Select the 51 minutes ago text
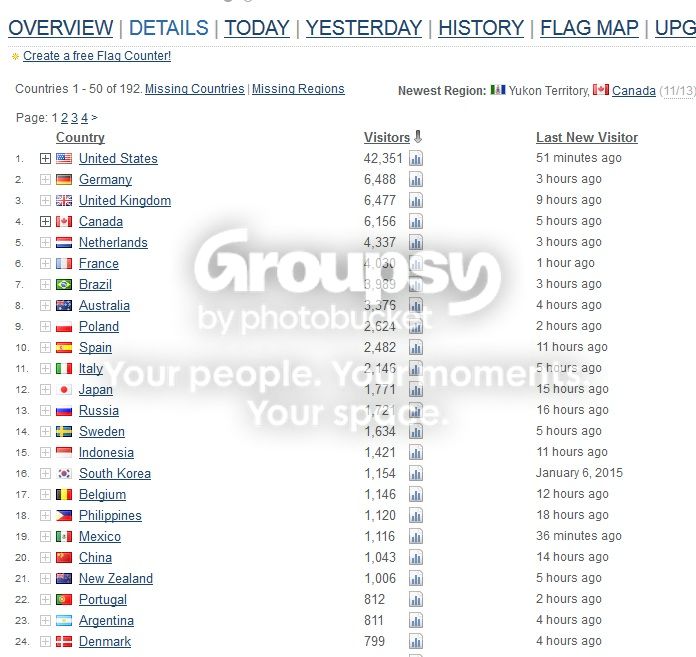The width and height of the screenshot is (696, 657). click(579, 158)
